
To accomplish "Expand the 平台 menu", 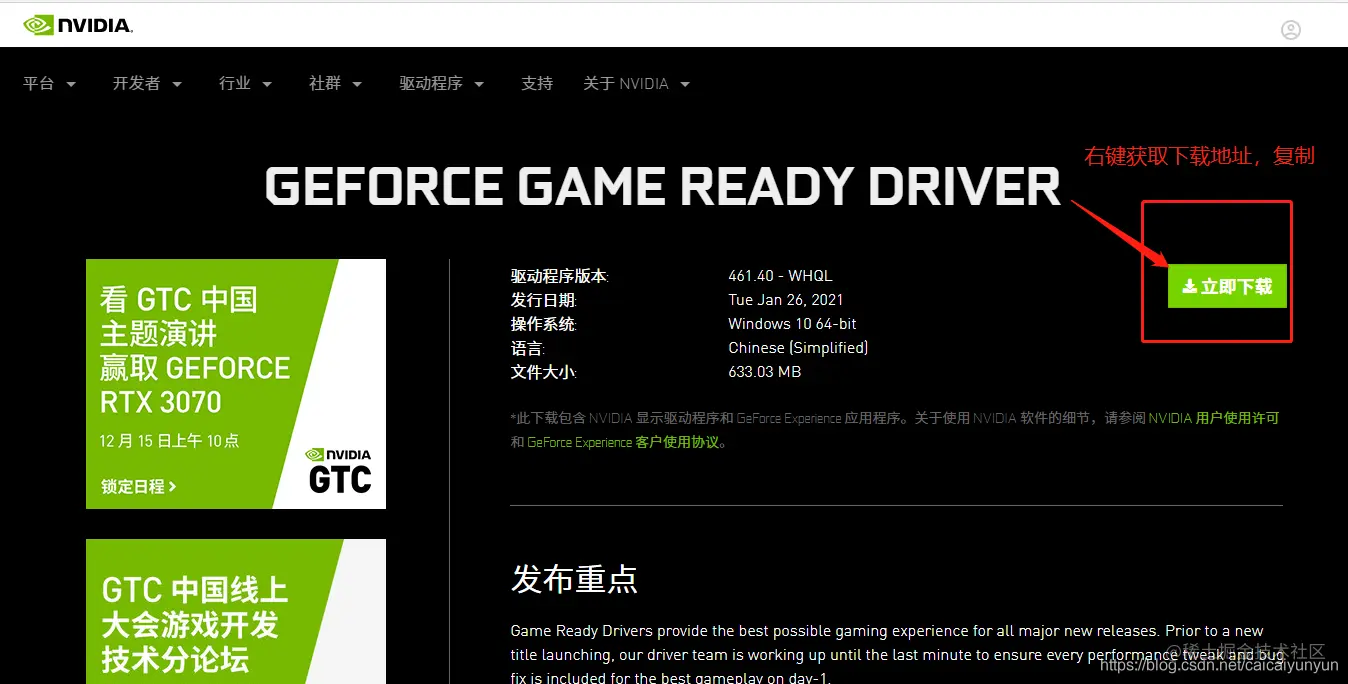I will 49,84.
